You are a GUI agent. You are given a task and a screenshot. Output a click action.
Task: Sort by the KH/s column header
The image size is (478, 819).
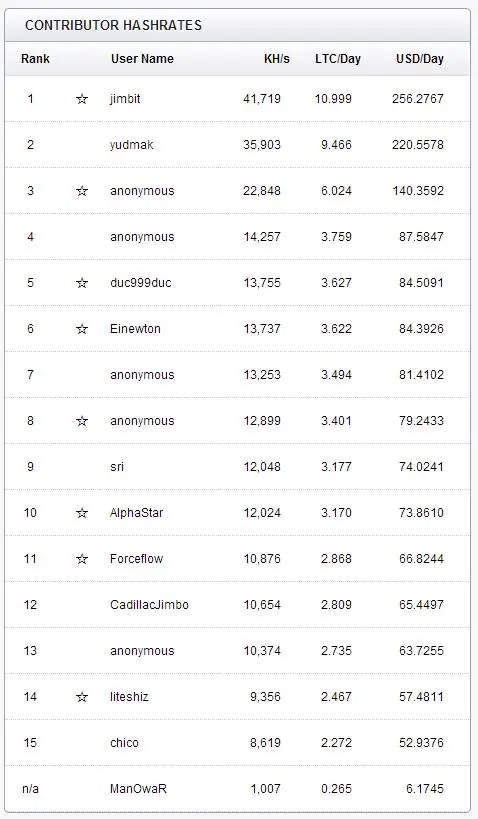(276, 58)
